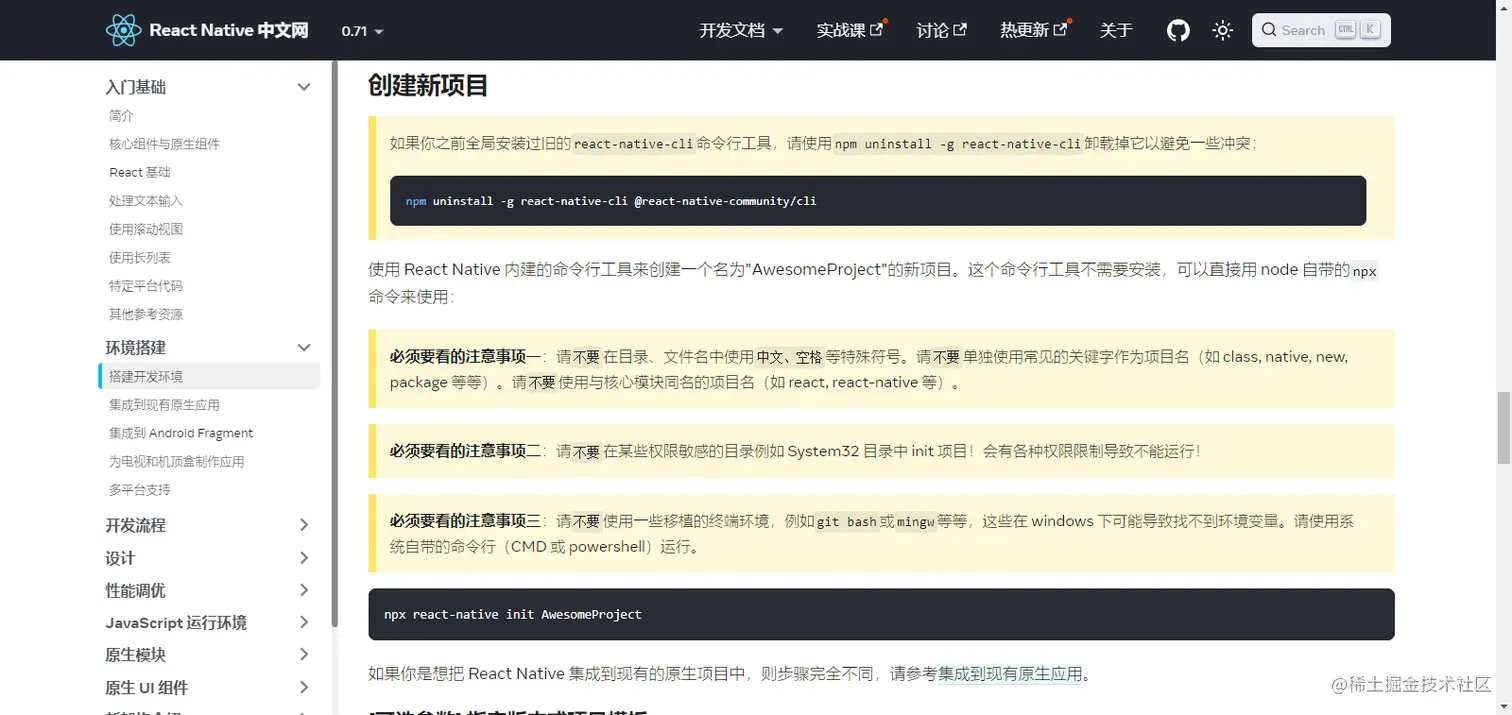The image size is (1512, 715).
Task: Click the 集成到现有原生应用 link in article
Action: [1010, 673]
